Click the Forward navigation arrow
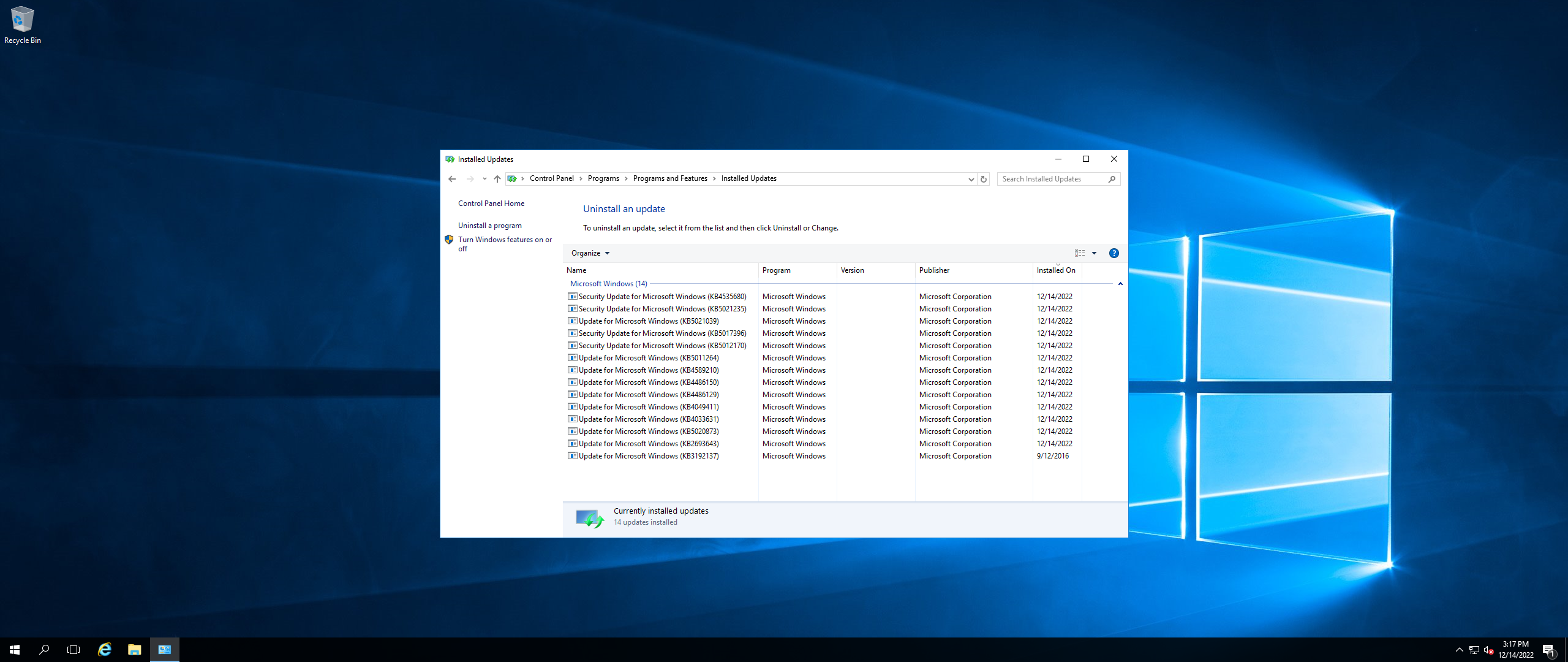The image size is (1568, 662). click(x=470, y=179)
